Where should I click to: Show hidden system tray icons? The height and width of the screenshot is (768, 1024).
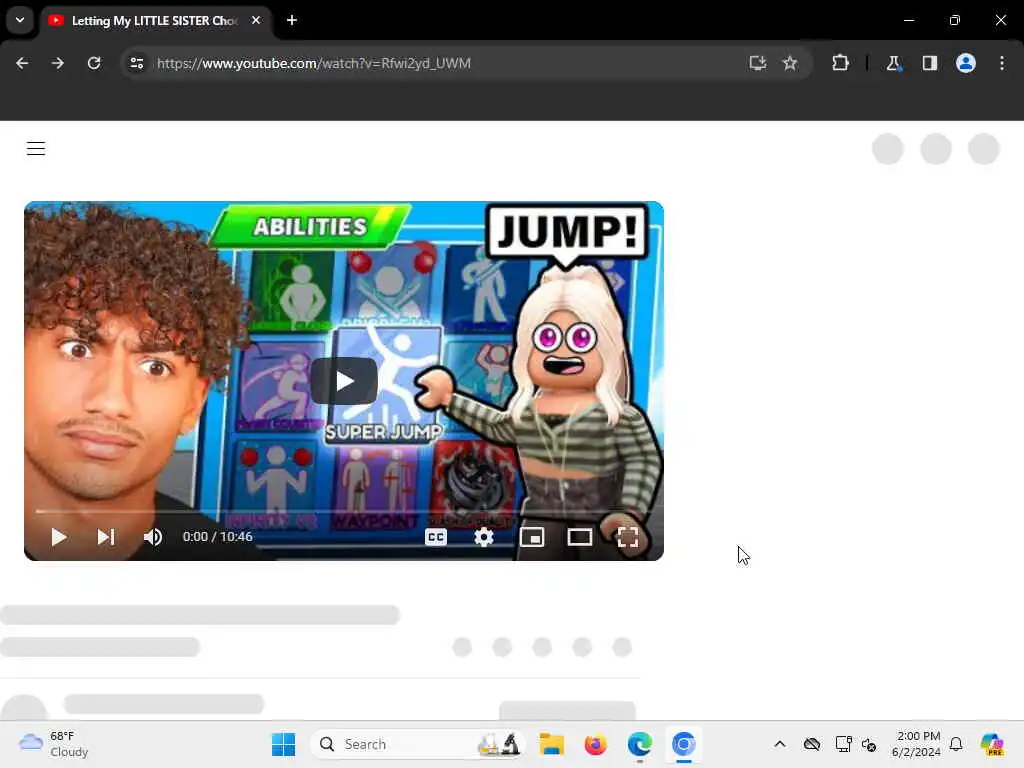(x=780, y=744)
